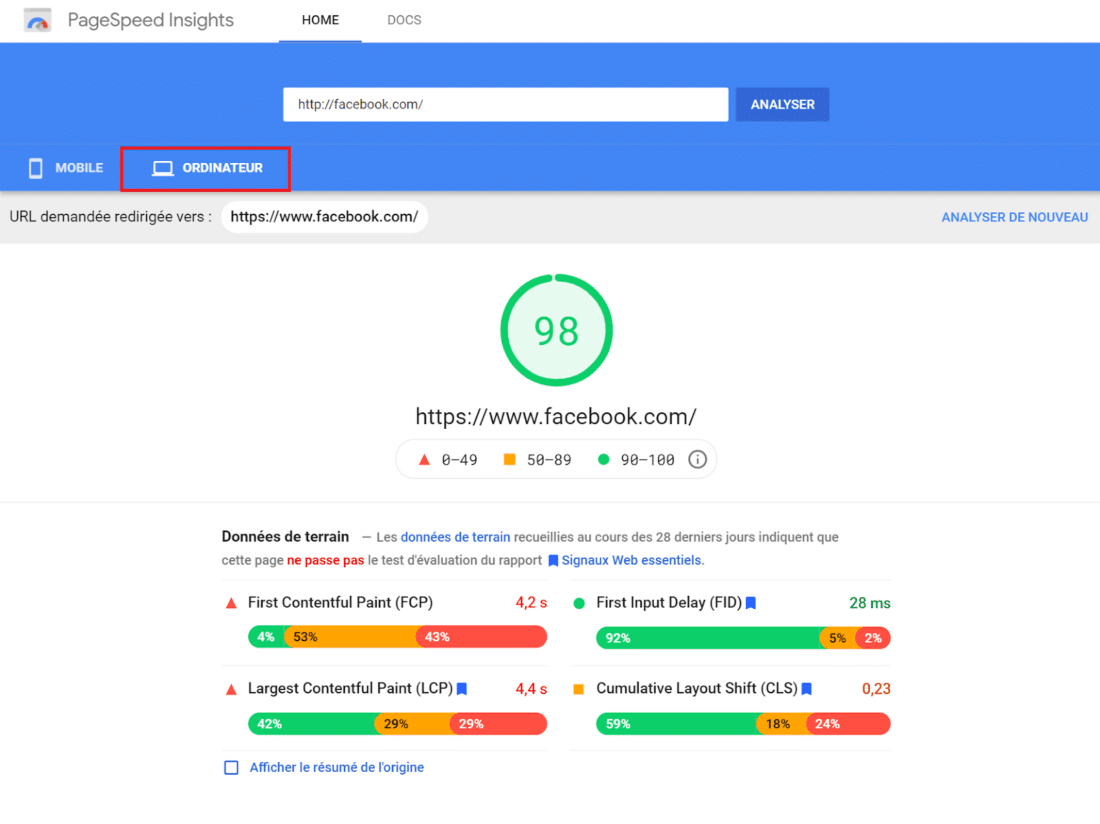Click the First Contentful Paint (FCP) label
Viewport: 1100px width, 824px height.
(340, 602)
